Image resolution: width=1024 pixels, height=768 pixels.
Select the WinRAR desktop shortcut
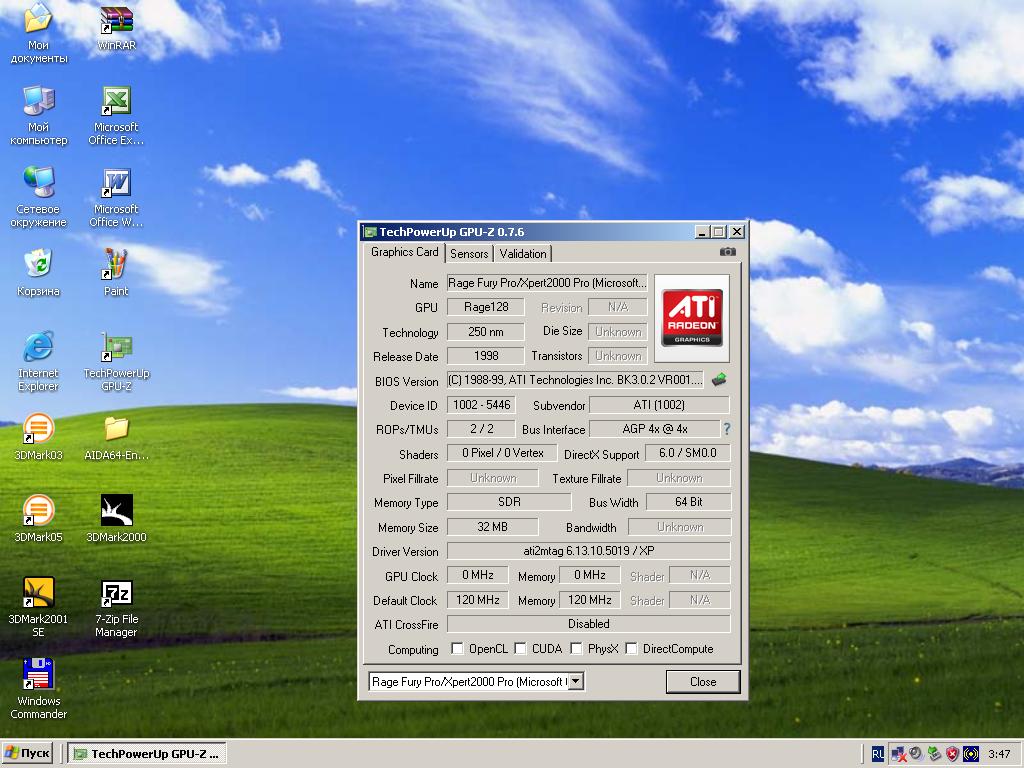click(x=116, y=28)
